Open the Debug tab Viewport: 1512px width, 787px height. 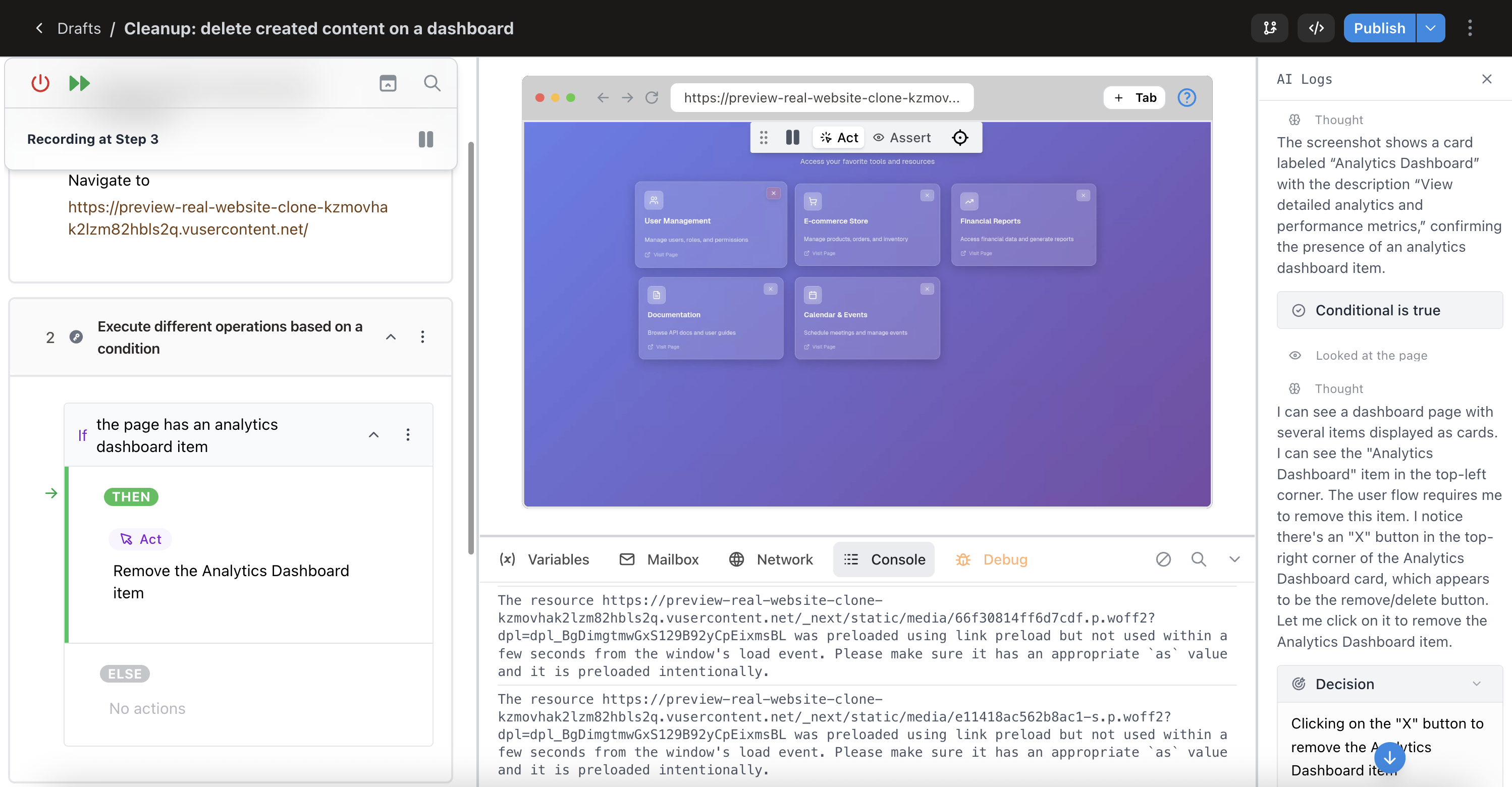[991, 559]
